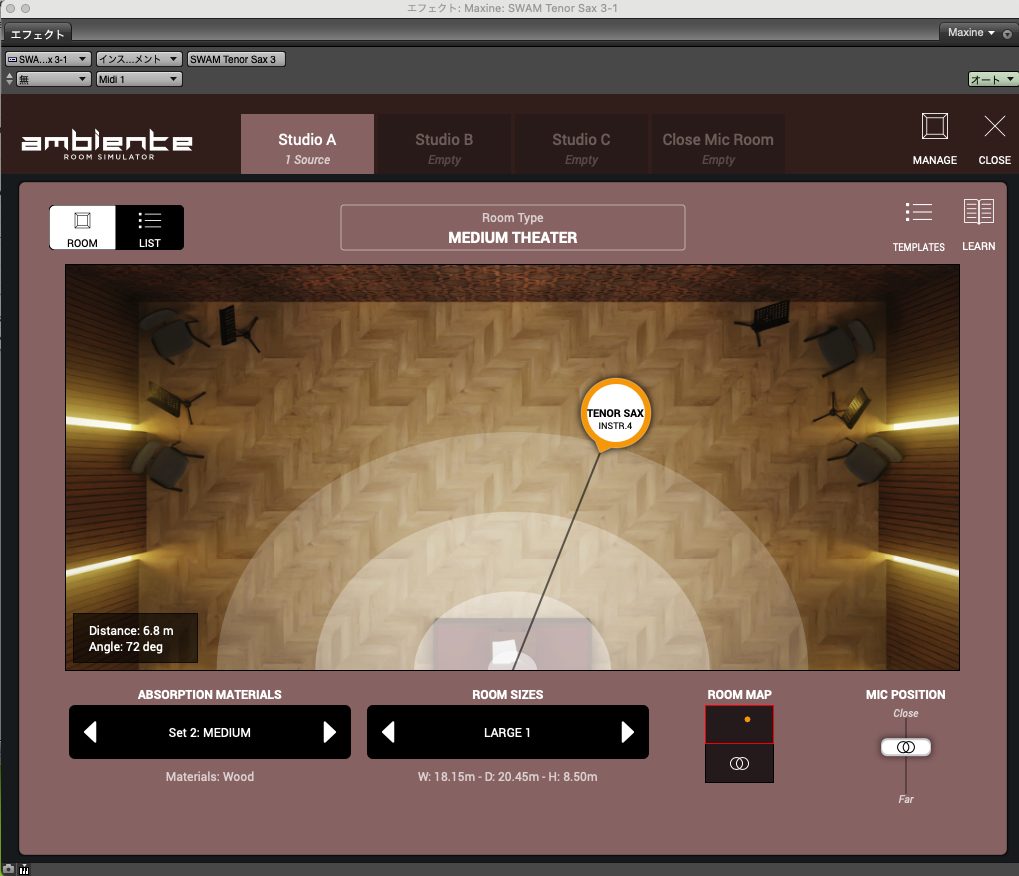Click the Ambiente Room Simulator logo
The width and height of the screenshot is (1019, 876).
pos(107,144)
